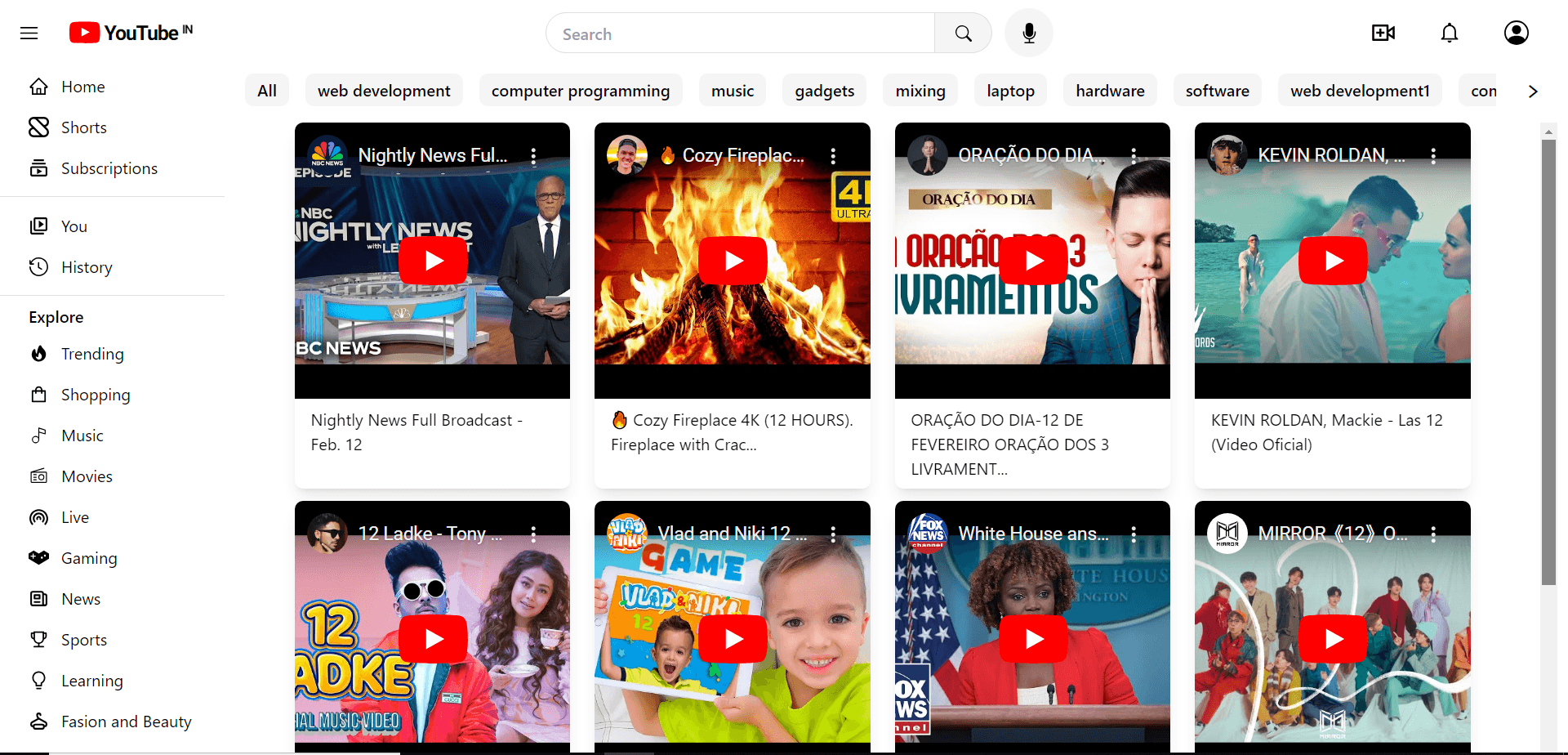
Task: Open the create video icon
Action: click(x=1383, y=33)
